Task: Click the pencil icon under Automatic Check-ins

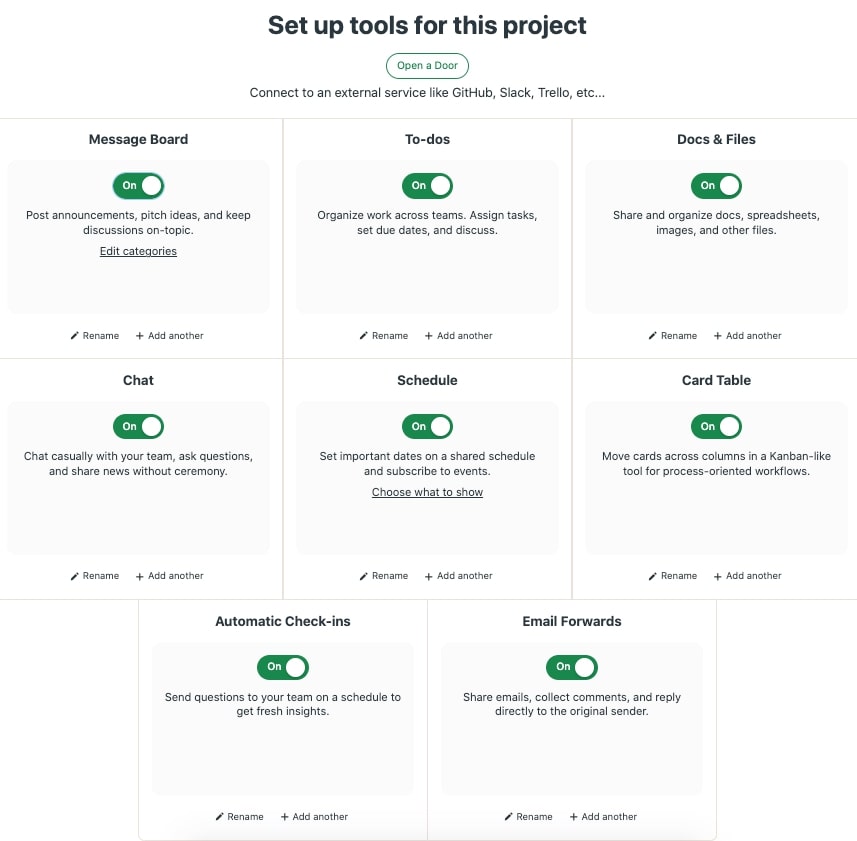Action: click(x=217, y=817)
